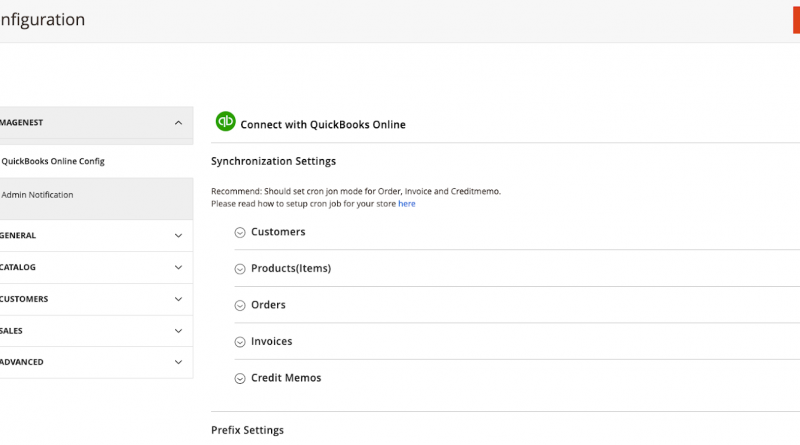
Task: Open the Credit Memos section label
Action: pyautogui.click(x=286, y=378)
